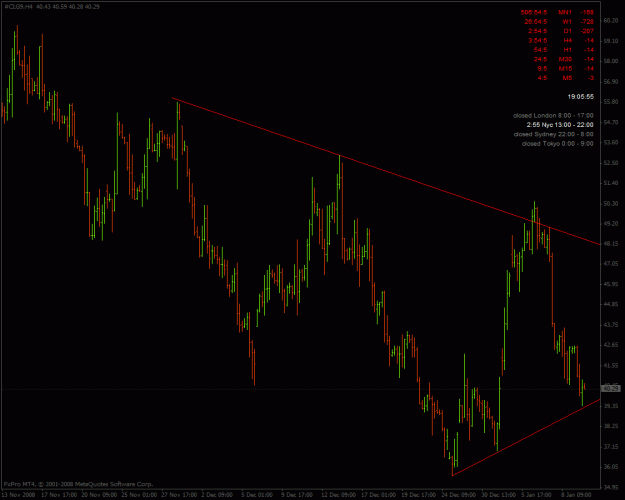Click the 60.20 price axis label
Screen dimensions: 625x500
point(611,21)
